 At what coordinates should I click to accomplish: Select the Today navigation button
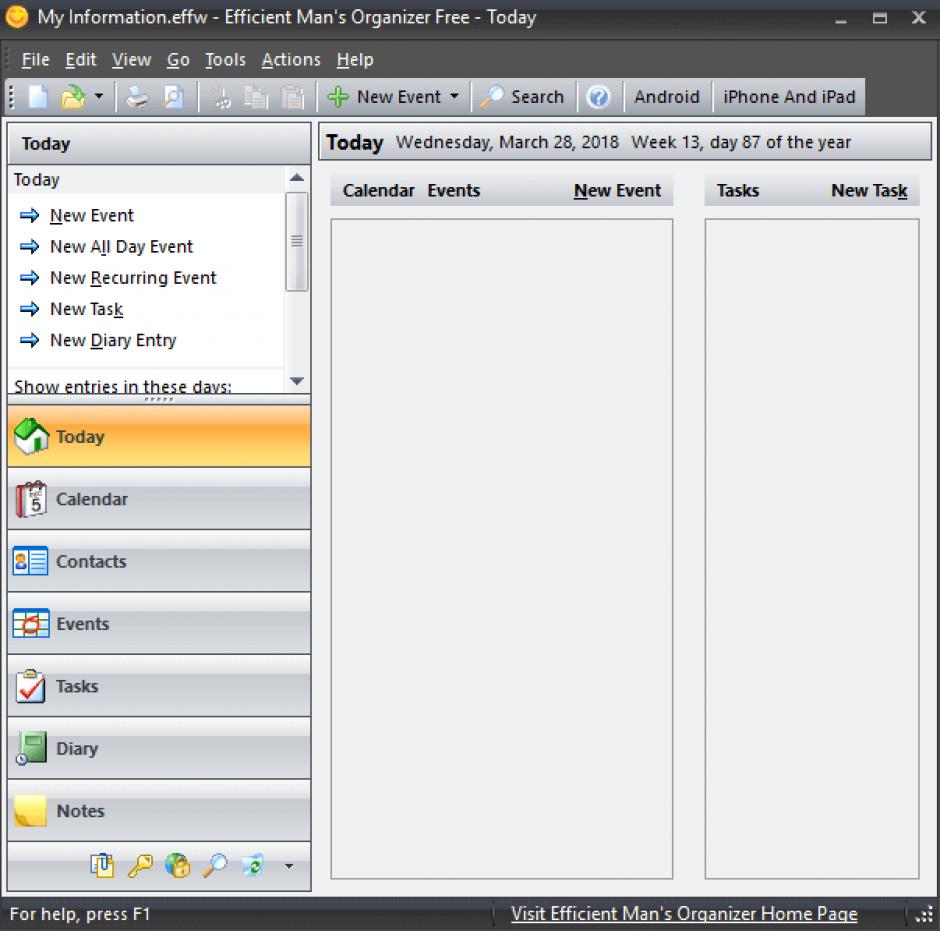pos(159,436)
